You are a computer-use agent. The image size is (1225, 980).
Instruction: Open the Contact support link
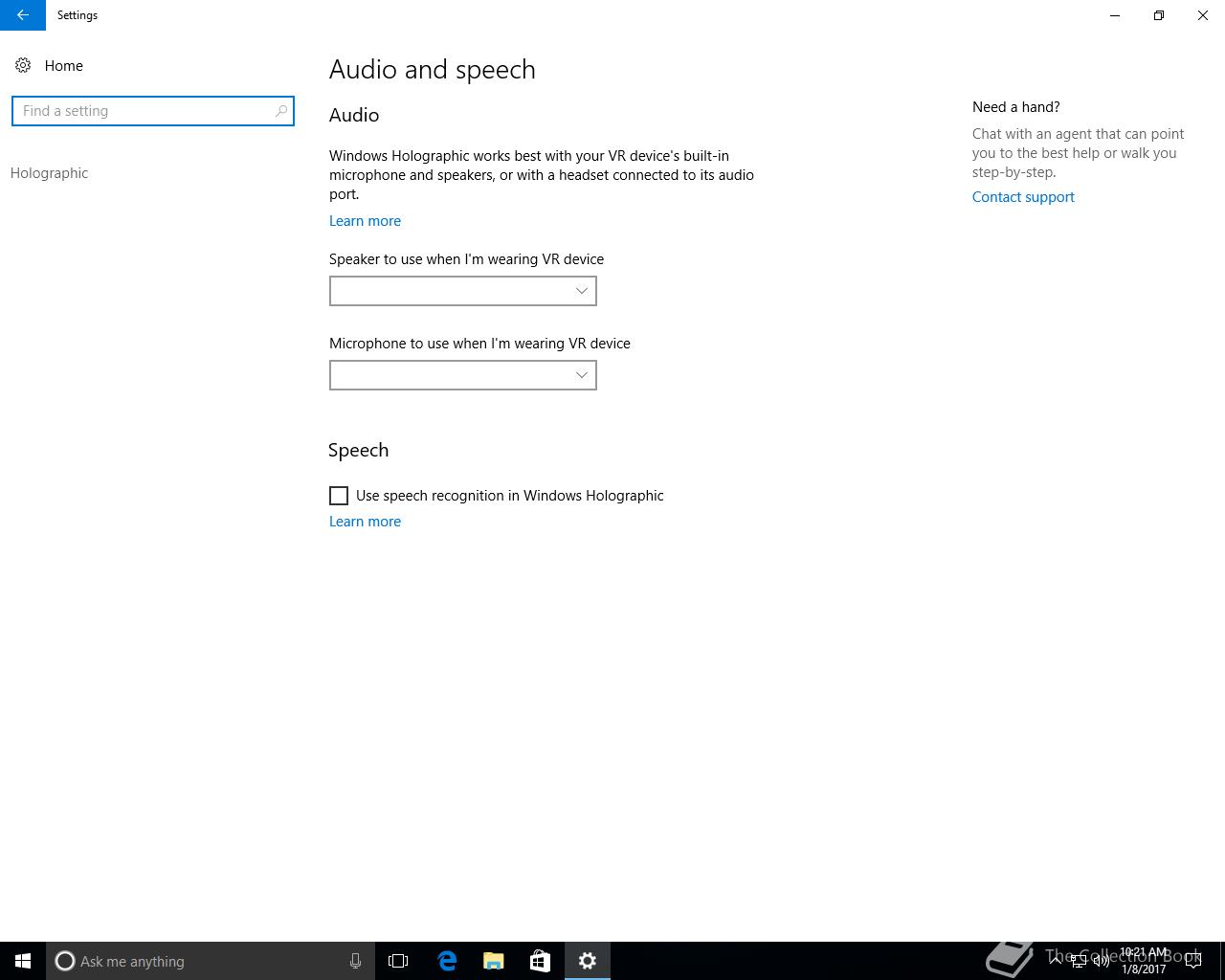pos(1023,197)
